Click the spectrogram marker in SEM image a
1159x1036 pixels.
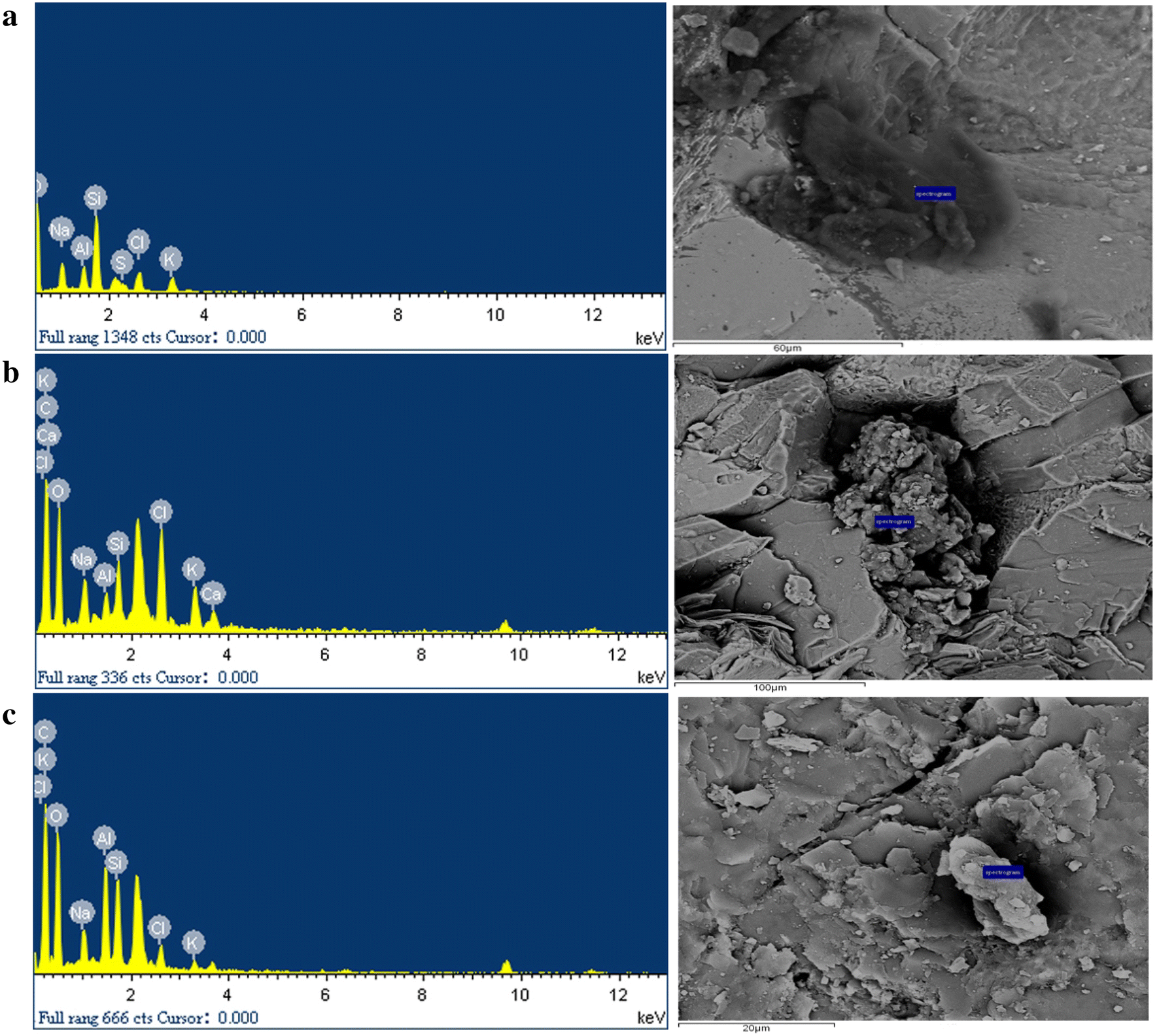click(x=935, y=194)
